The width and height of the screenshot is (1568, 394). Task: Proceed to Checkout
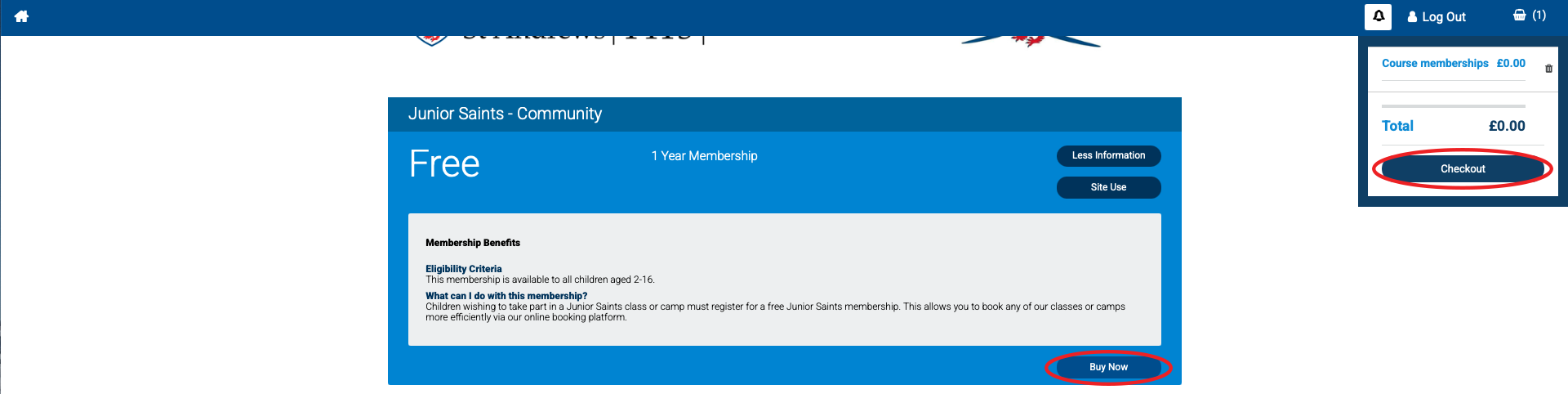coord(1463,169)
